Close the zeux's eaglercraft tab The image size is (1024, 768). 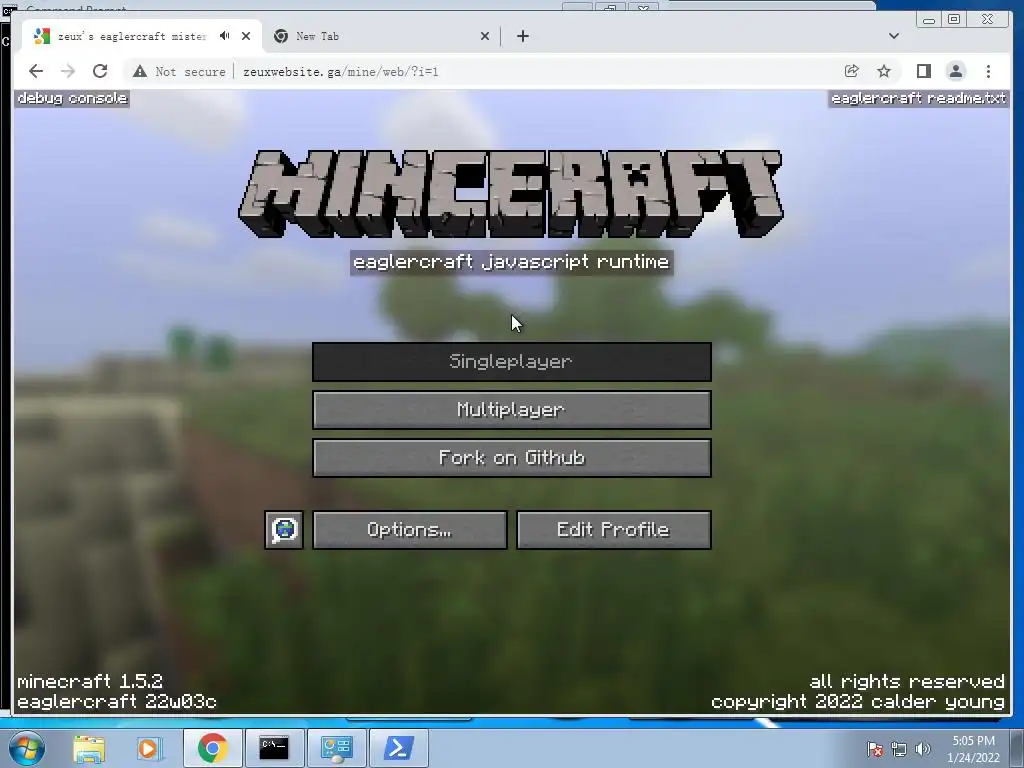click(x=246, y=36)
